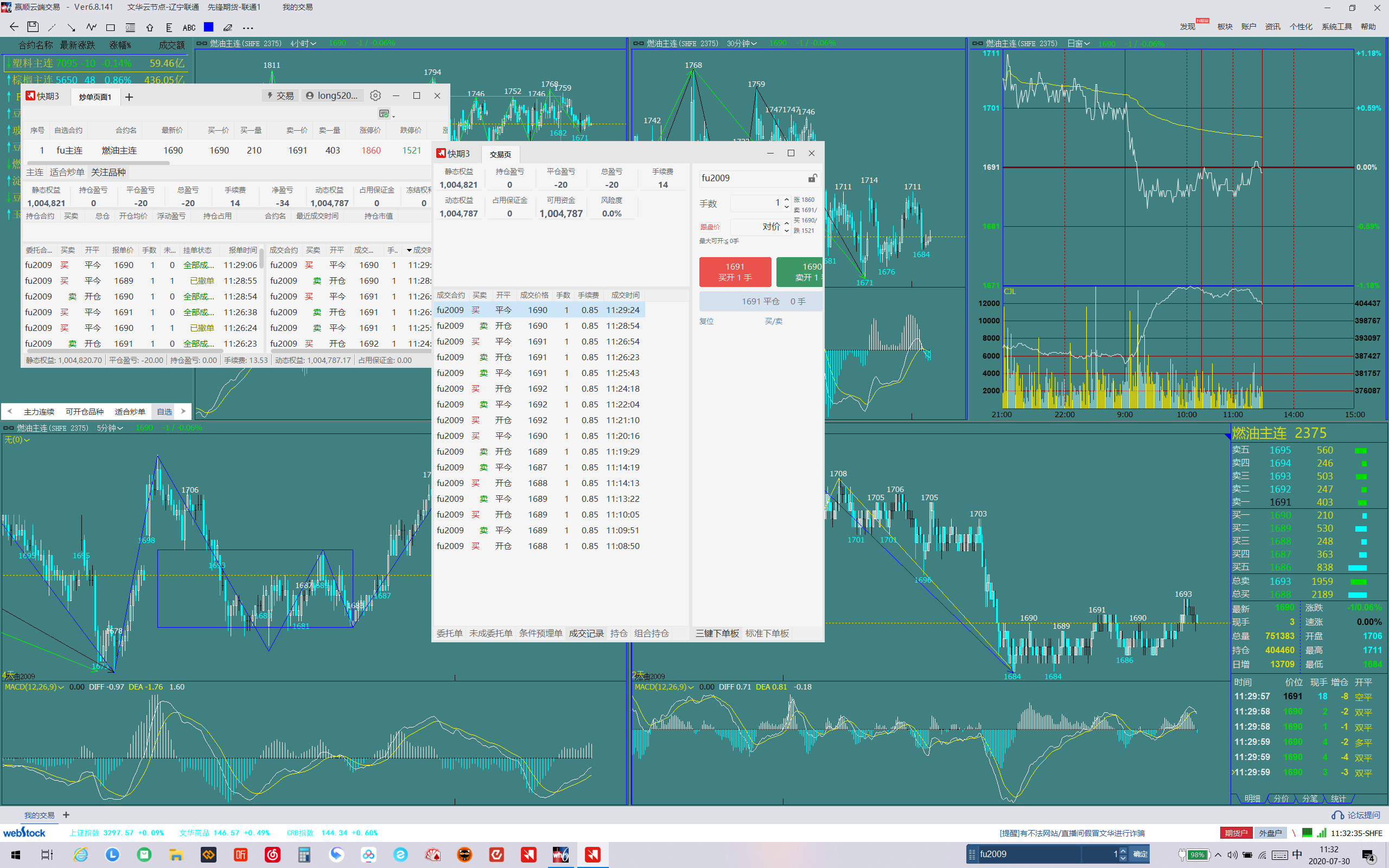Click the 确定 button in bottom order bar
Screen dimensions: 1389x868
[x=1140, y=854]
